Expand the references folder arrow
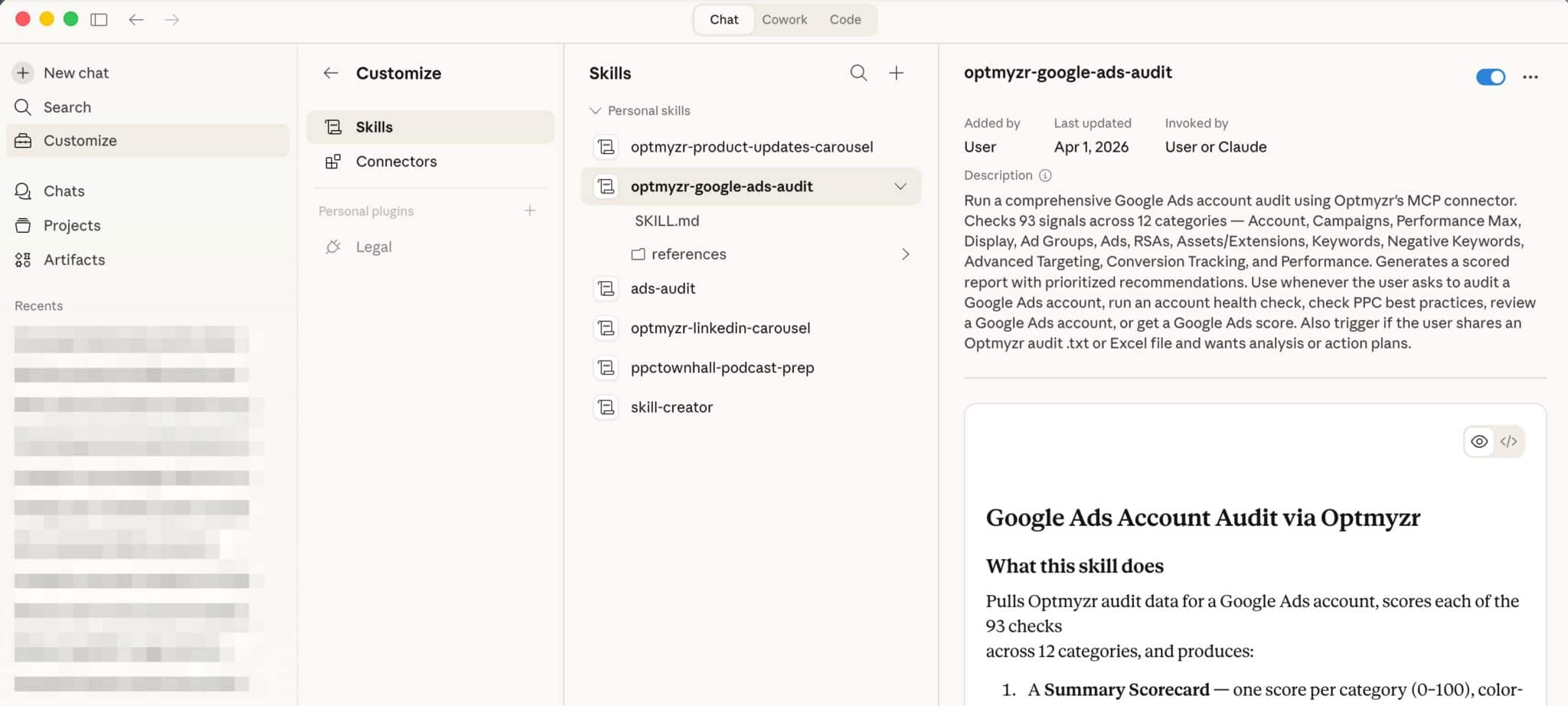 [x=906, y=254]
